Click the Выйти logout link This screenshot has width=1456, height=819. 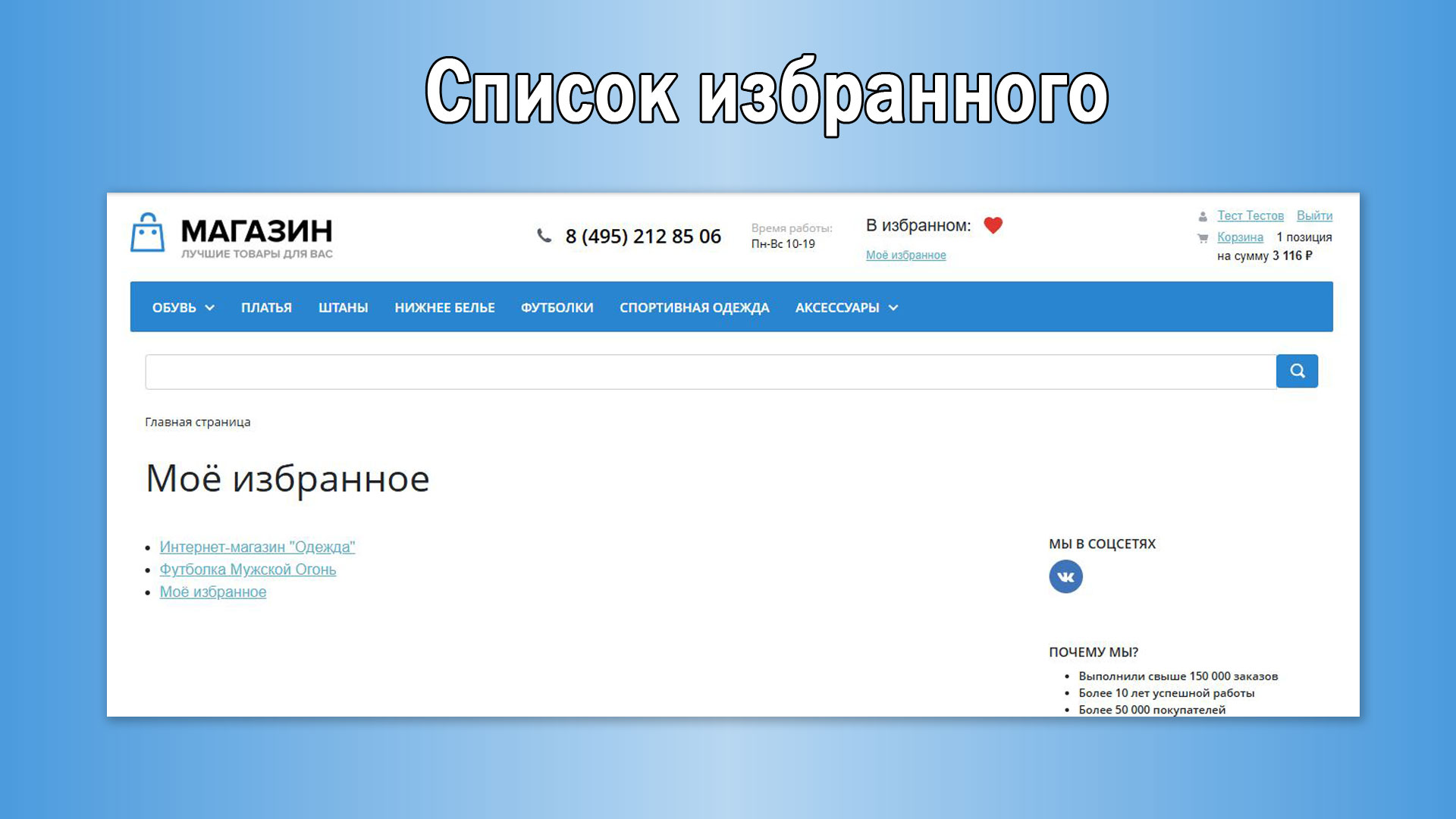click(1314, 216)
